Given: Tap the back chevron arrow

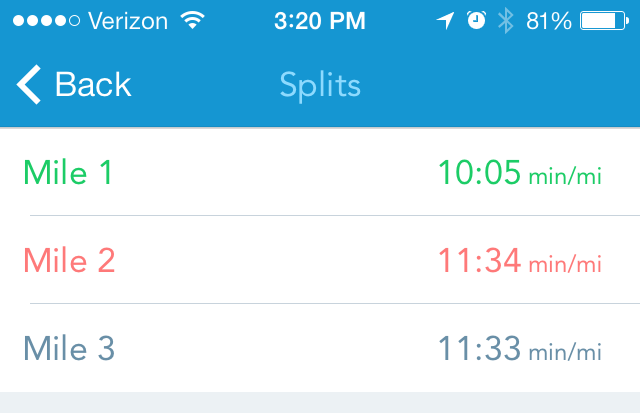Looking at the screenshot, I should [29, 85].
